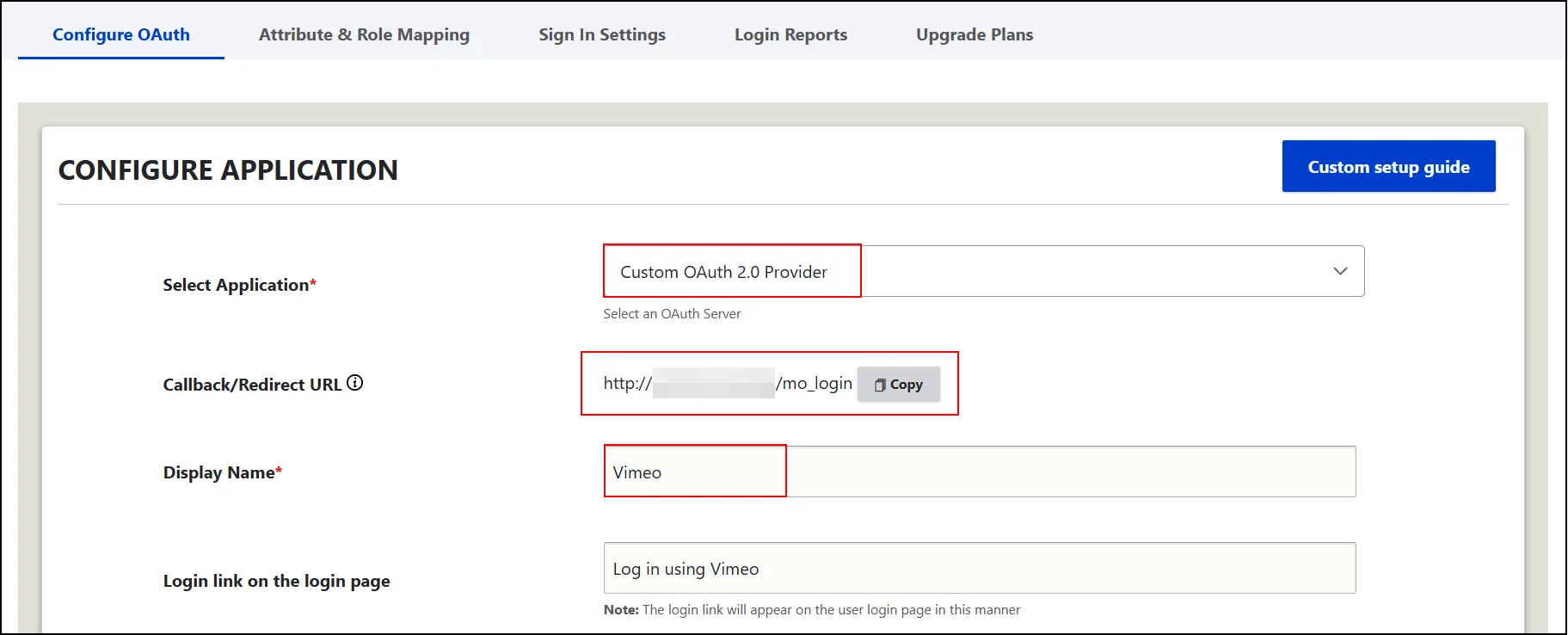The height and width of the screenshot is (635, 1568).
Task: Go to the Login Reports tab
Action: 790,34
